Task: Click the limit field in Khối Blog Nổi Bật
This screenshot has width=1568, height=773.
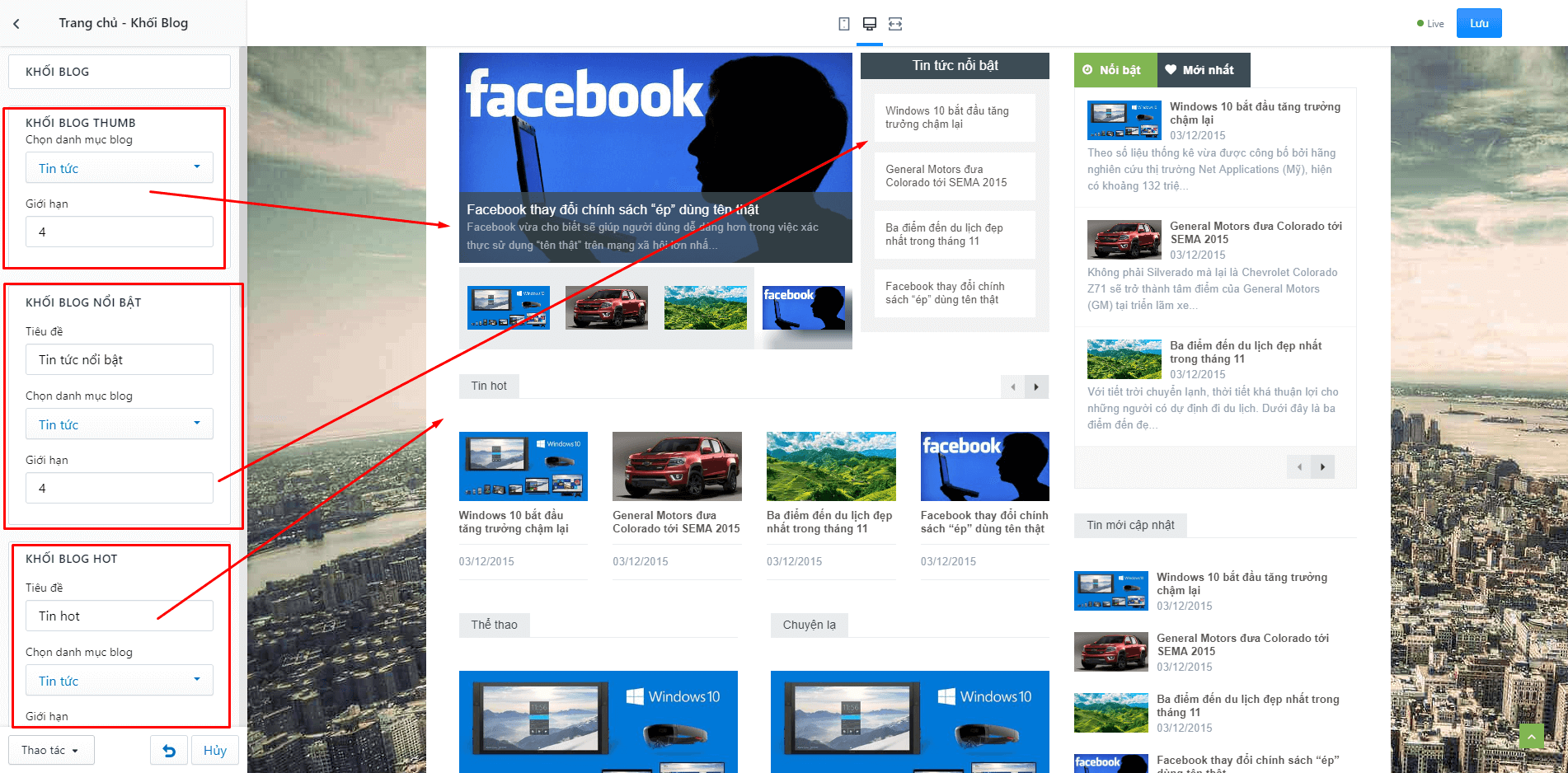Action: click(x=120, y=488)
